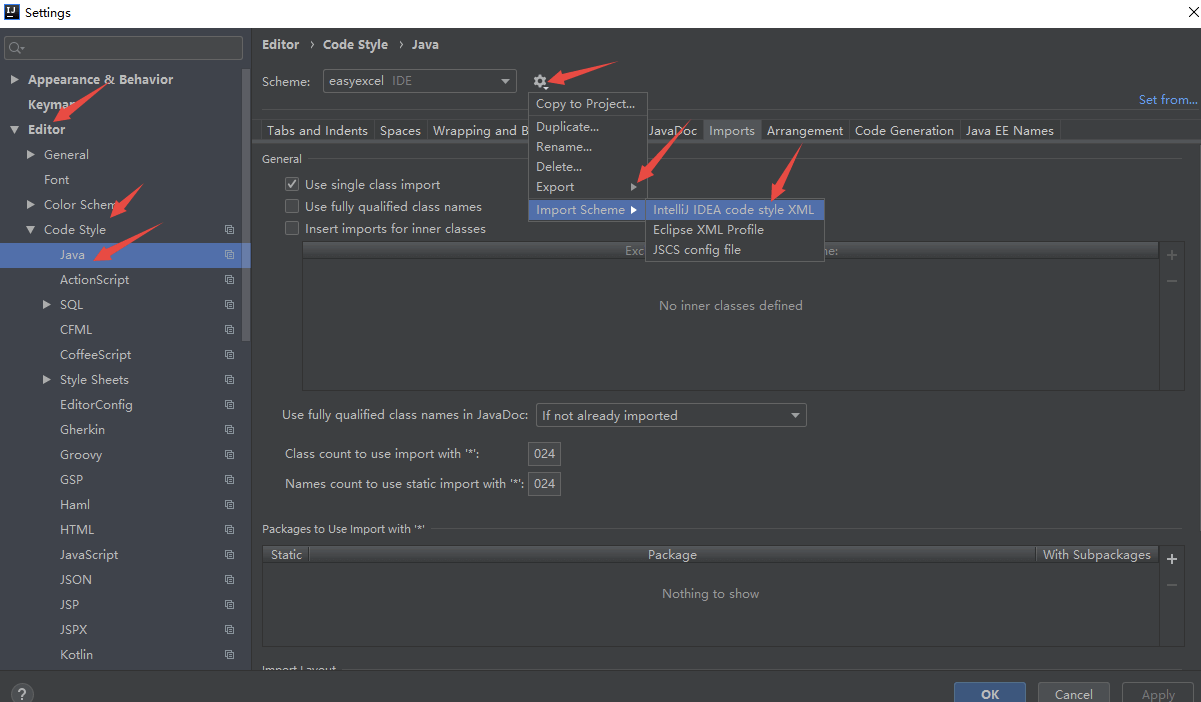Viewport: 1201px width, 702px height.
Task: Choose Copy to Project menu entry
Action: [x=587, y=104]
